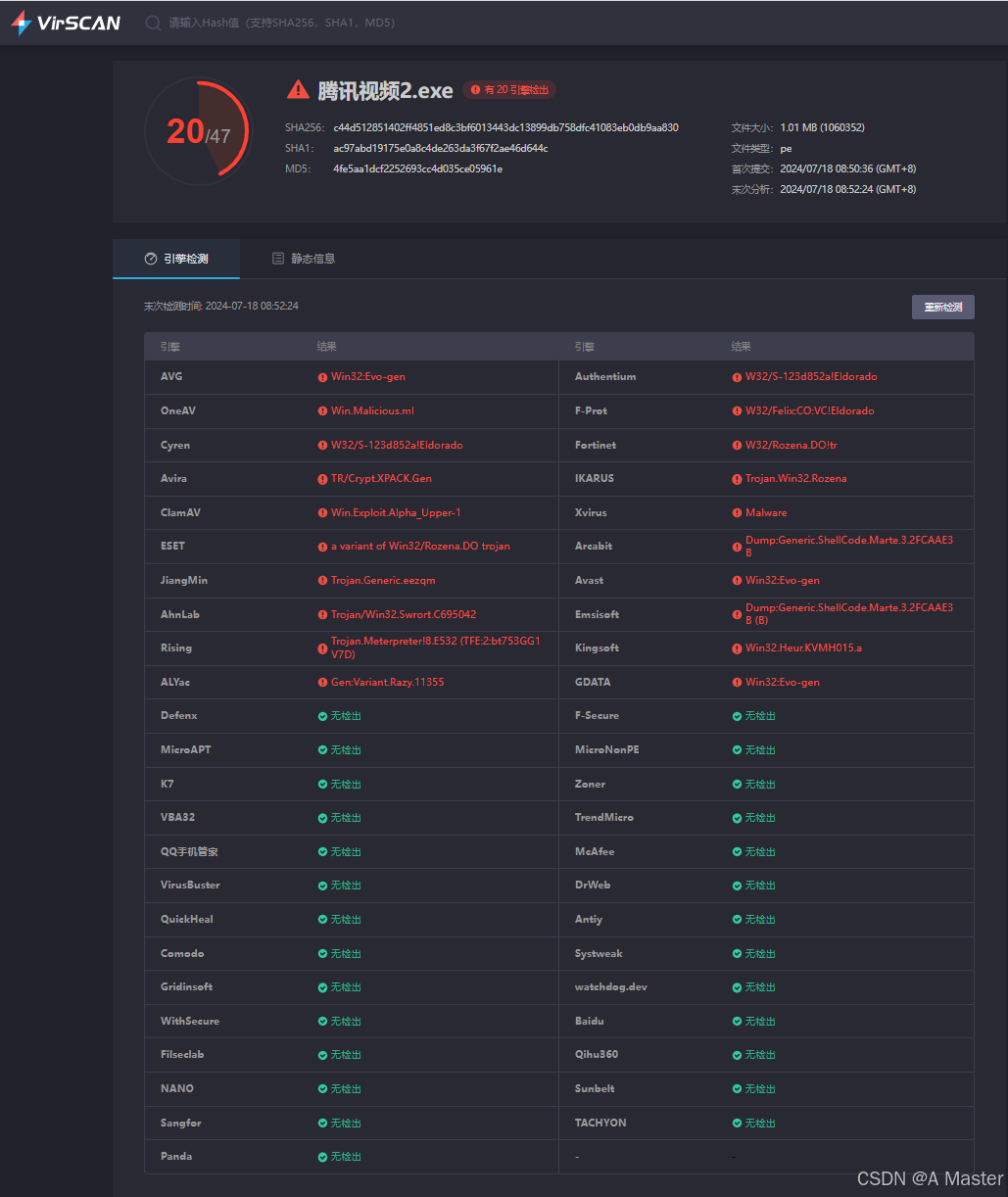Click the green check icon for K7
The width and height of the screenshot is (1008, 1197).
tap(322, 785)
